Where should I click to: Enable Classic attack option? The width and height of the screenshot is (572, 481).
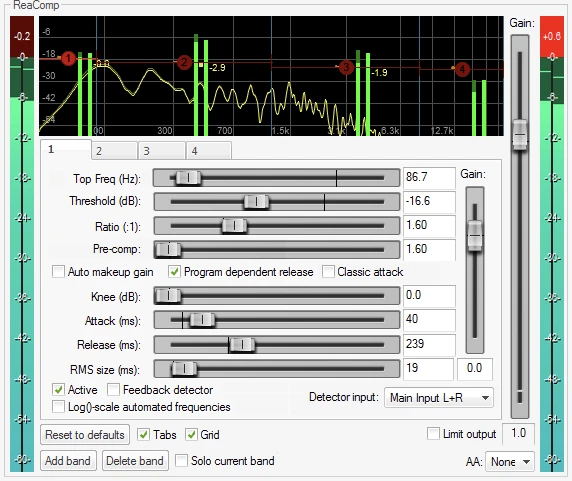tap(328, 272)
